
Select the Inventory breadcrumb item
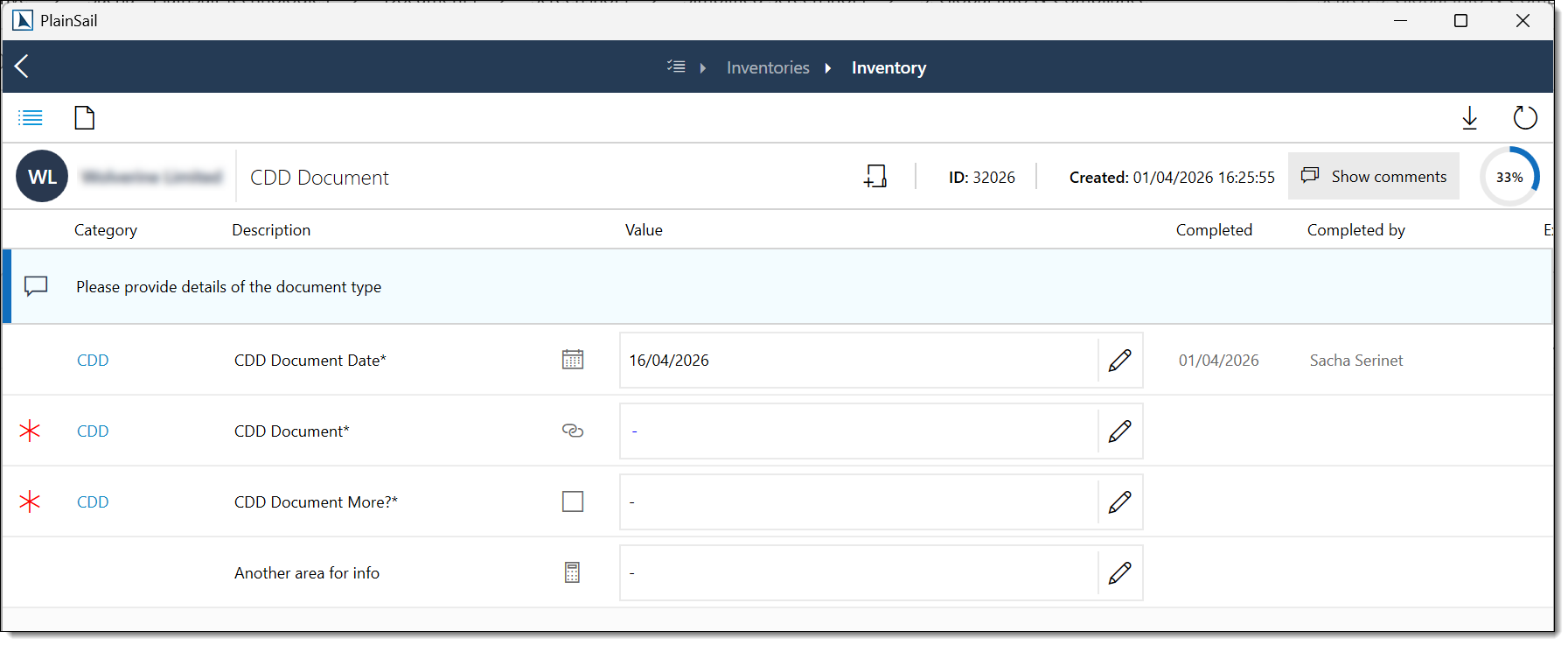coord(889,68)
